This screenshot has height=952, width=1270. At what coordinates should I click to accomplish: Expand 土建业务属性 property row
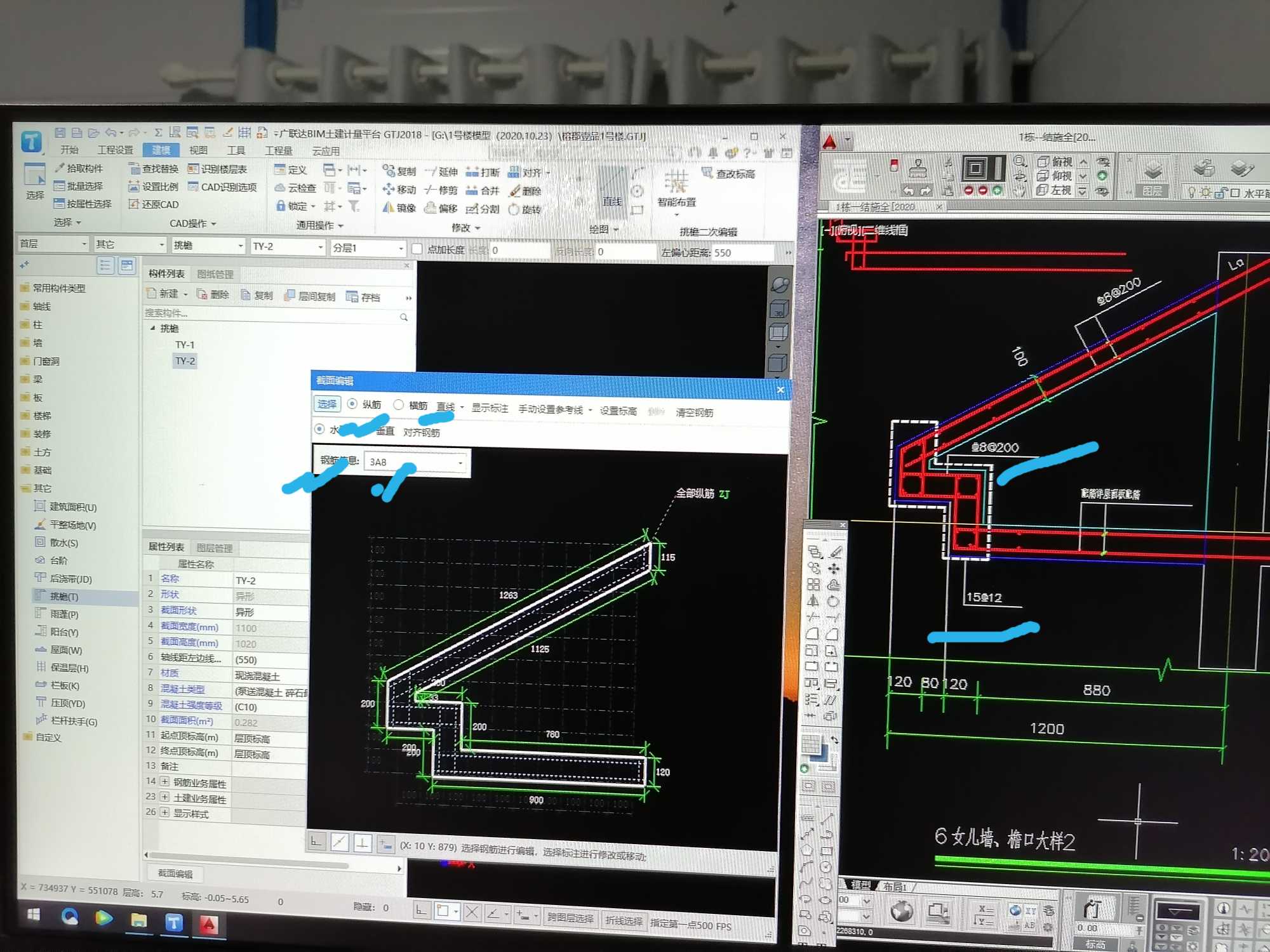(165, 797)
